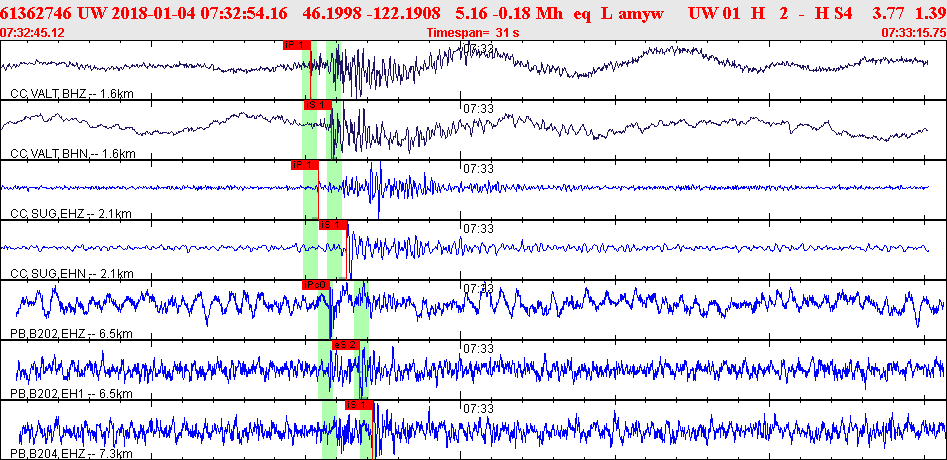Click the PB.B202.EH1 channel label
Image resolution: width=947 pixels, height=460 pixels.
[70, 394]
